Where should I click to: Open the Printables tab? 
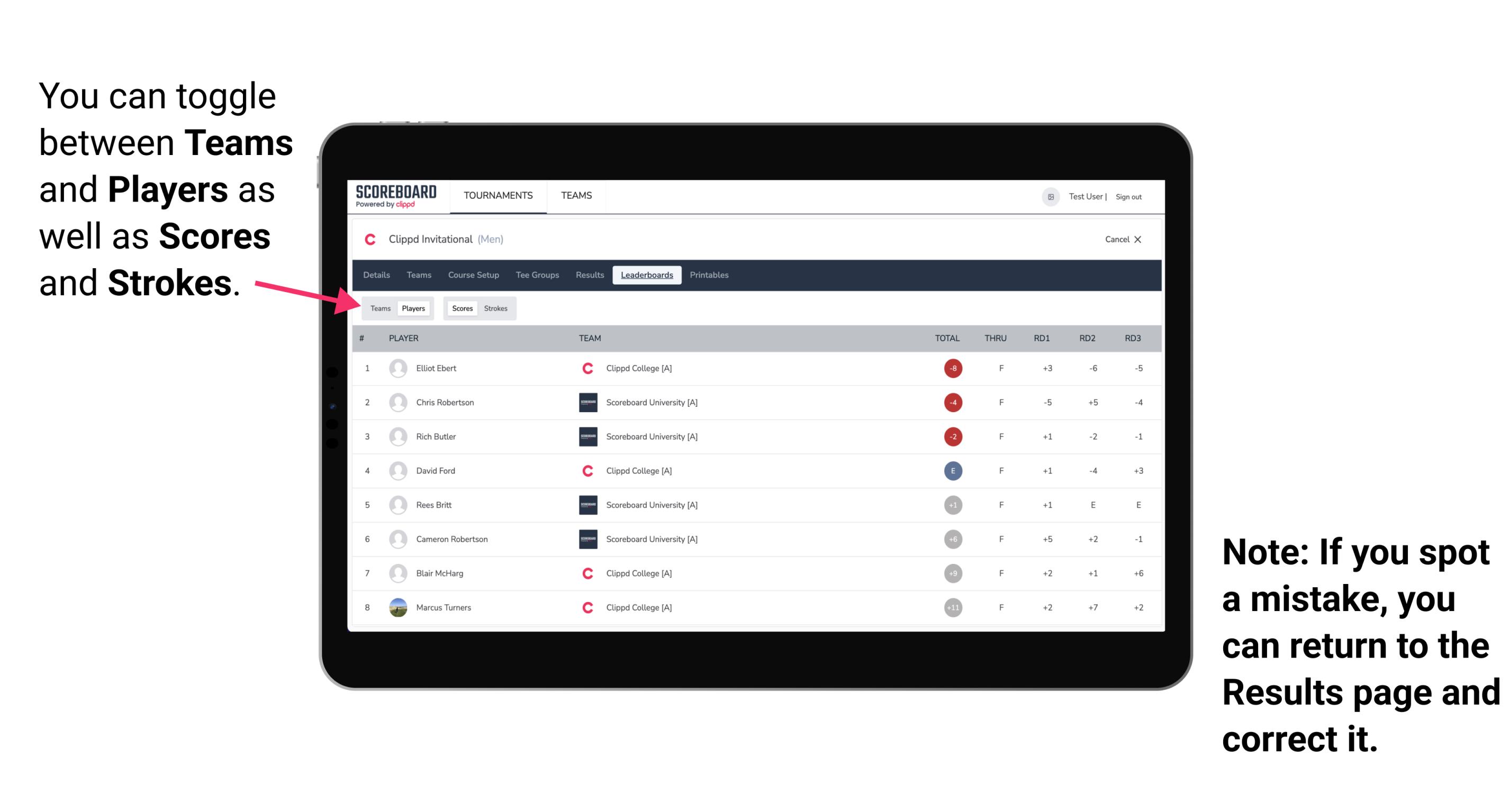click(710, 275)
